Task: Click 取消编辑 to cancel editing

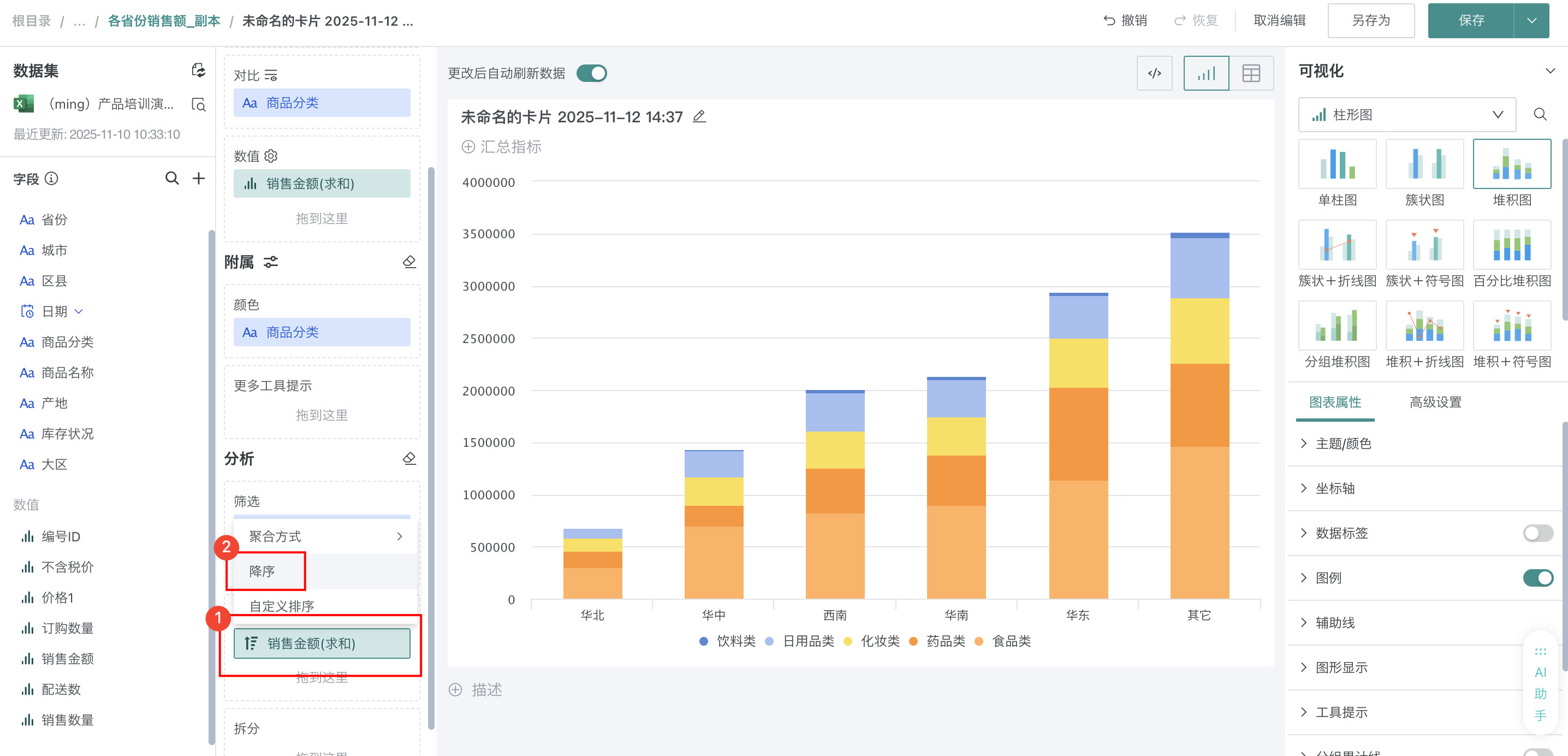Action: pyautogui.click(x=1280, y=21)
